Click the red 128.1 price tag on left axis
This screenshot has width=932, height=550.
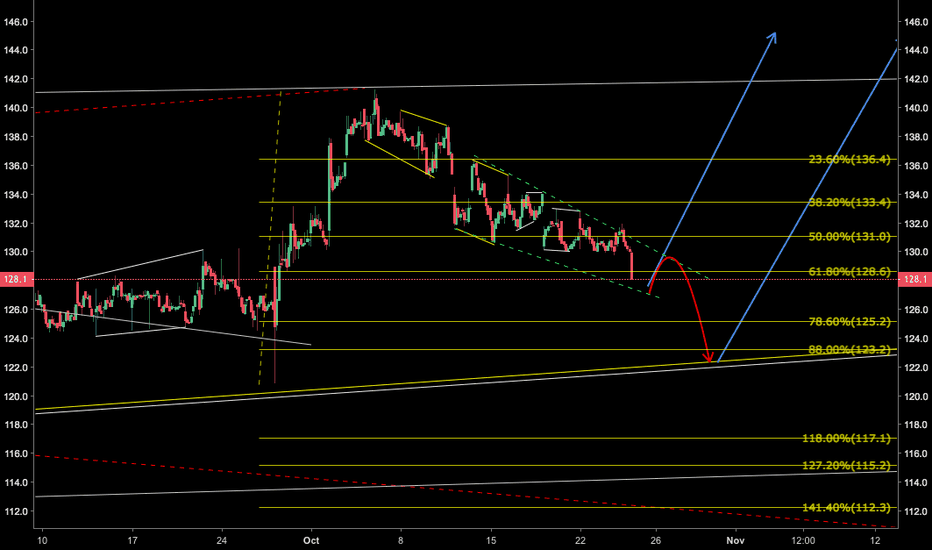[x=17, y=279]
